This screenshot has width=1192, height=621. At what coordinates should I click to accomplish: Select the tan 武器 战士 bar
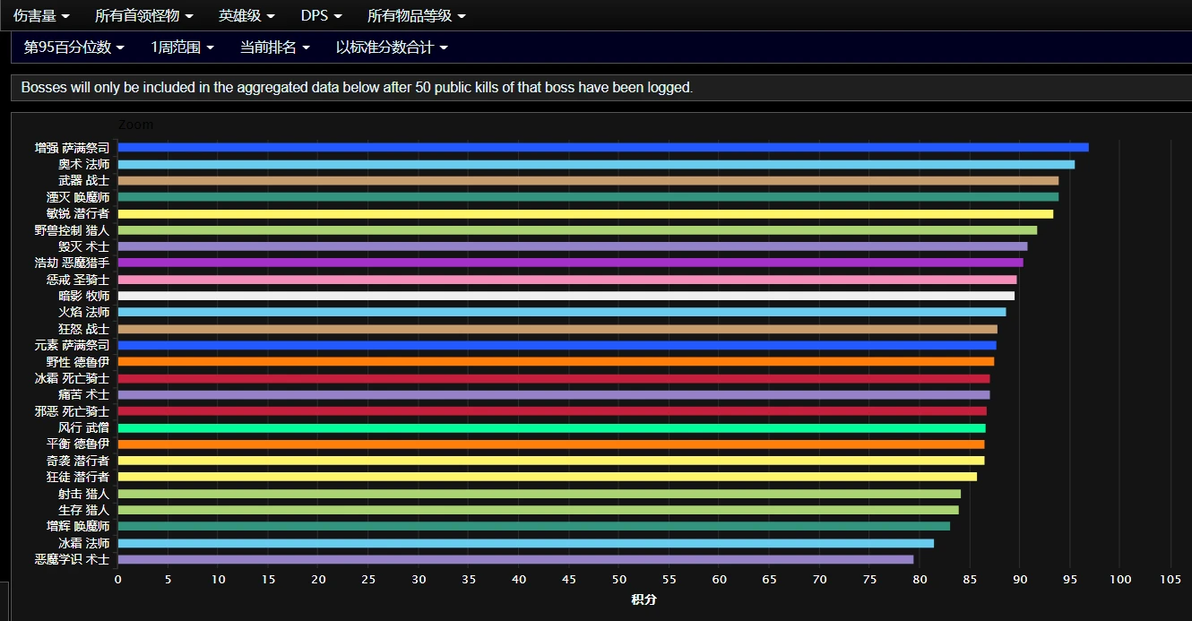pyautogui.click(x=588, y=181)
